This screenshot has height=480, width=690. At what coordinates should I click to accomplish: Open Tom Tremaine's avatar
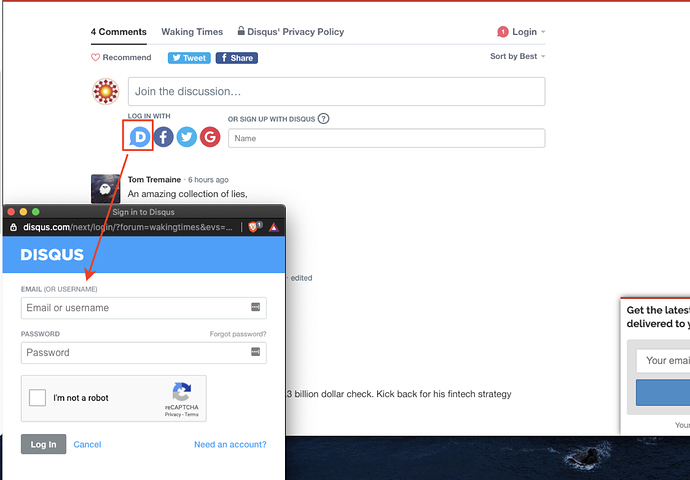[x=105, y=189]
